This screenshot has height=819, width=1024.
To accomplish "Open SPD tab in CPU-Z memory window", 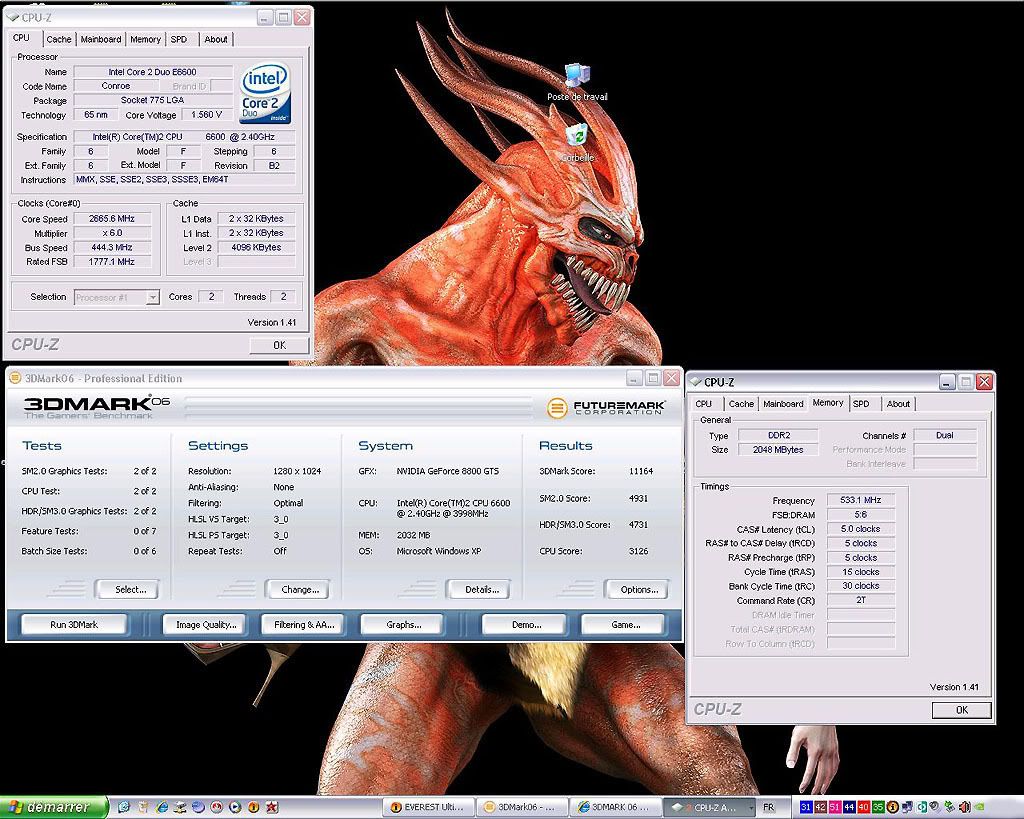I will pos(860,404).
